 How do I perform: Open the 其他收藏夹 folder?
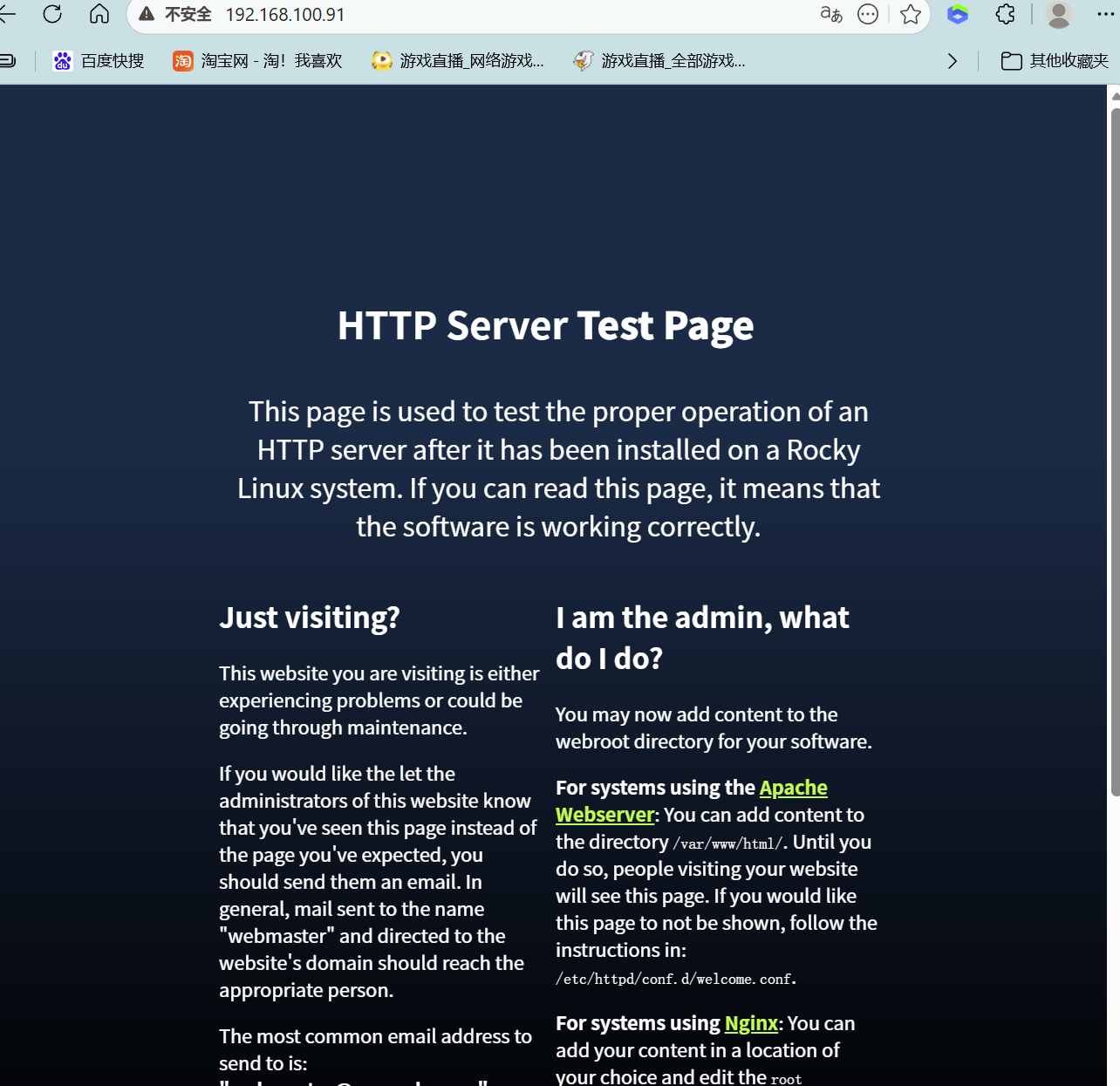(1055, 61)
